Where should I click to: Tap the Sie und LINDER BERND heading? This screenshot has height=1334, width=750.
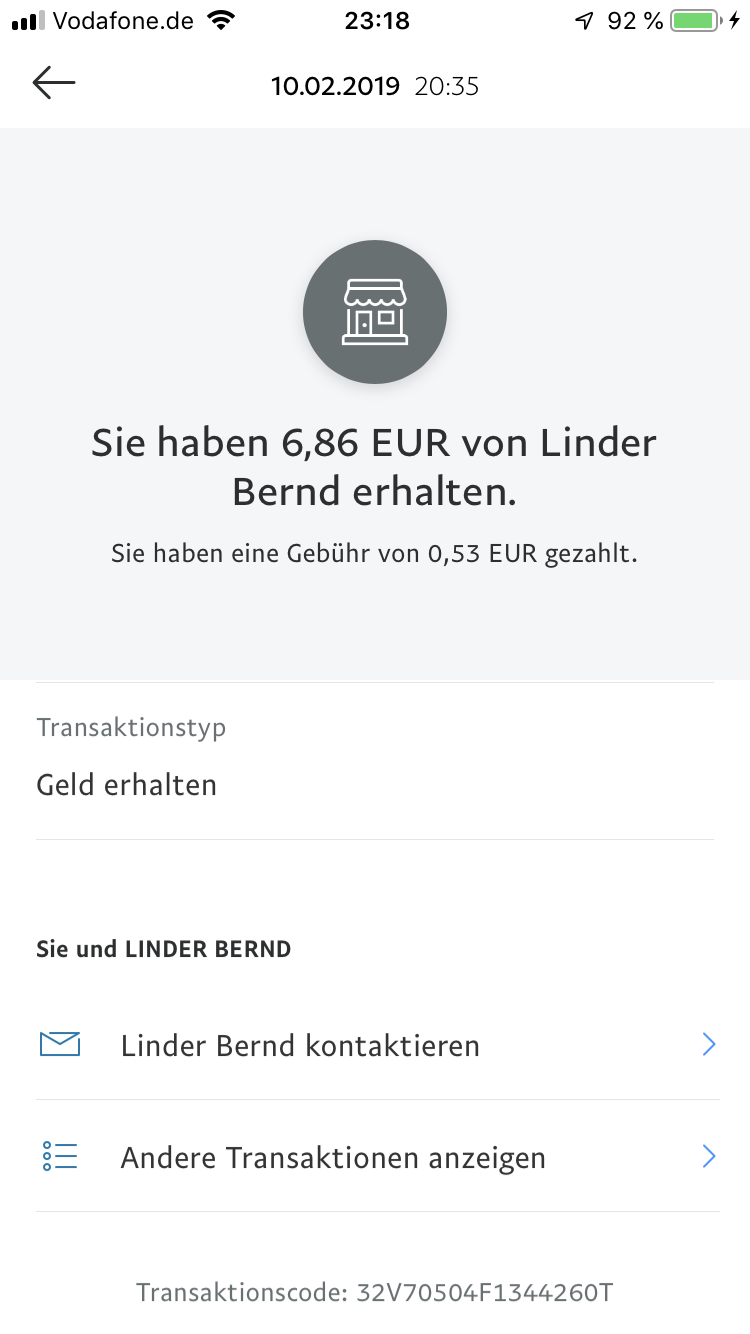164,949
